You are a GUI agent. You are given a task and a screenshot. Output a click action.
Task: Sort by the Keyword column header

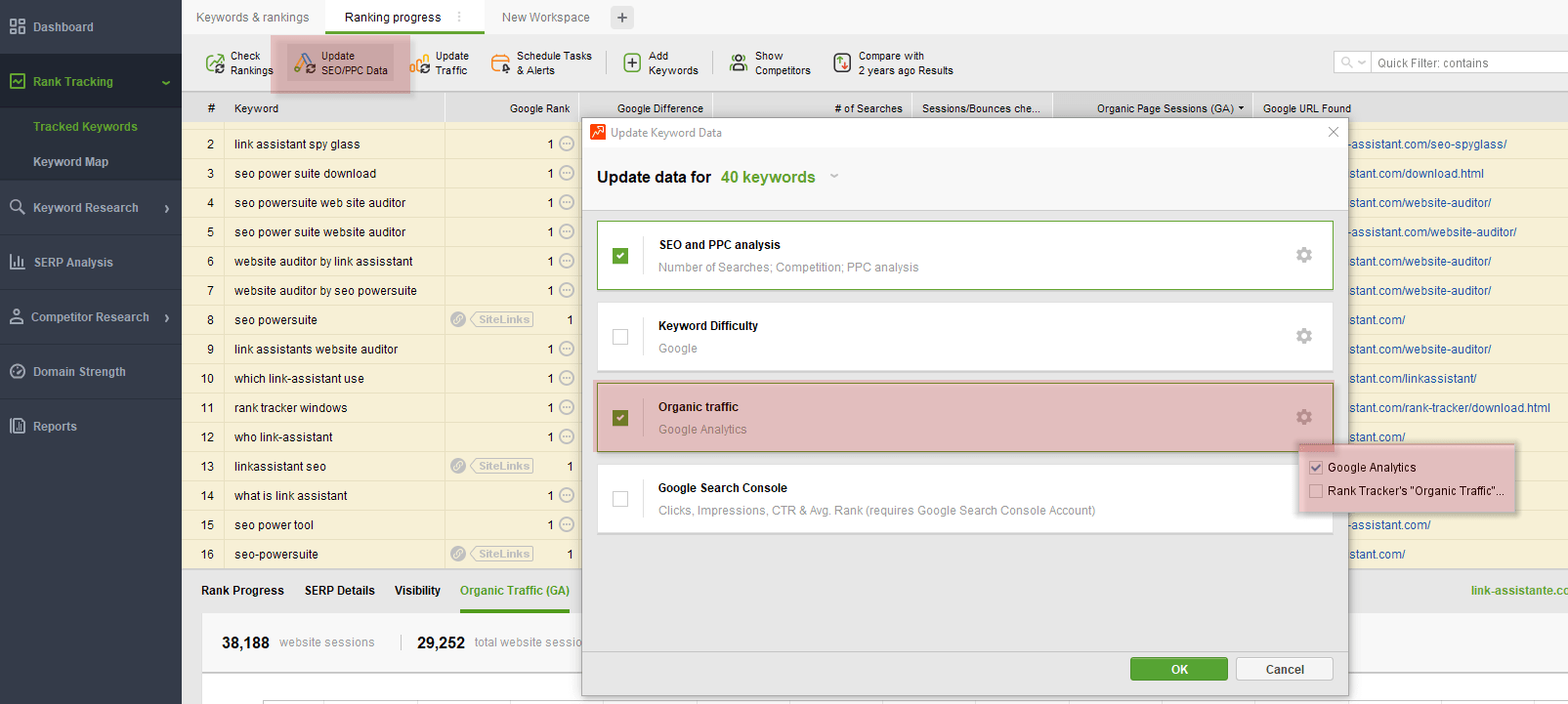coord(256,108)
